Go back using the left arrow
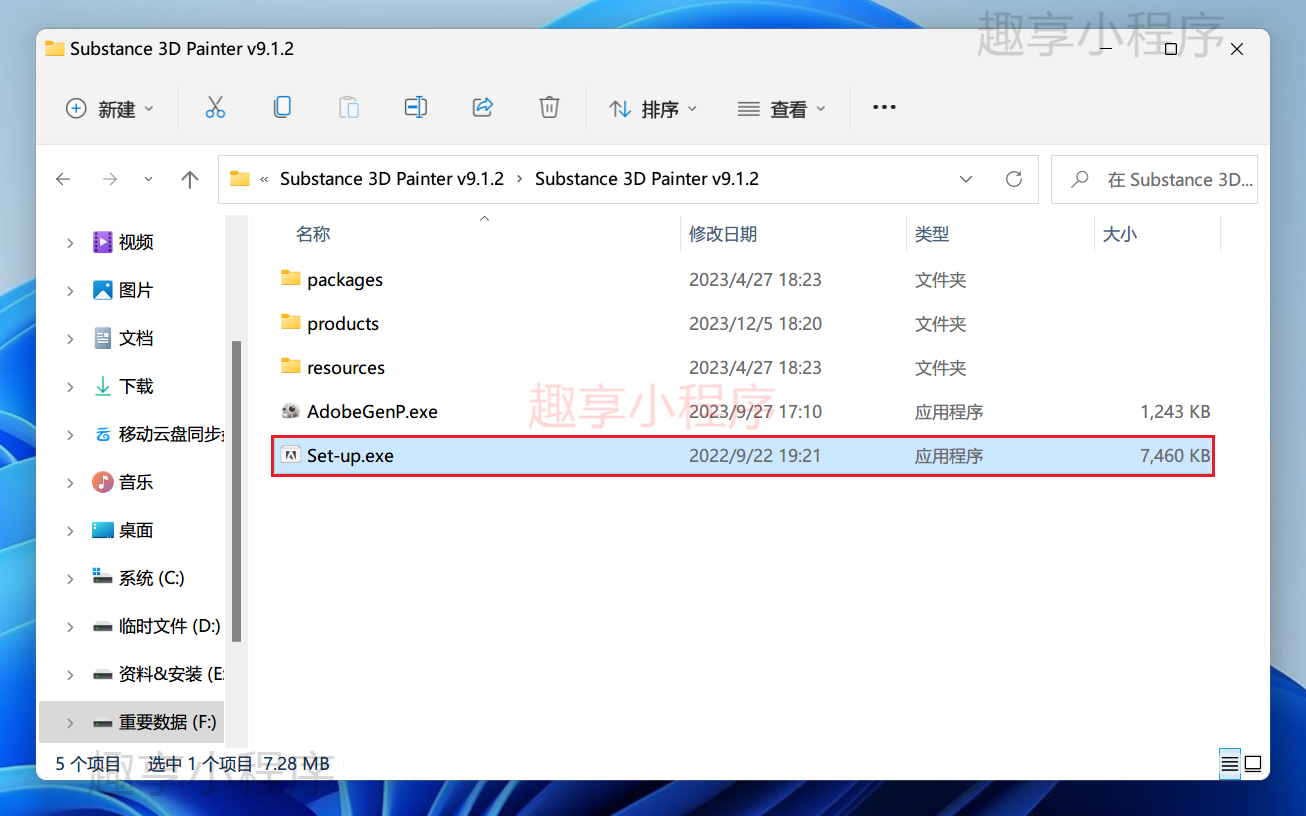Screen dimensions: 1306x816 coord(63,179)
